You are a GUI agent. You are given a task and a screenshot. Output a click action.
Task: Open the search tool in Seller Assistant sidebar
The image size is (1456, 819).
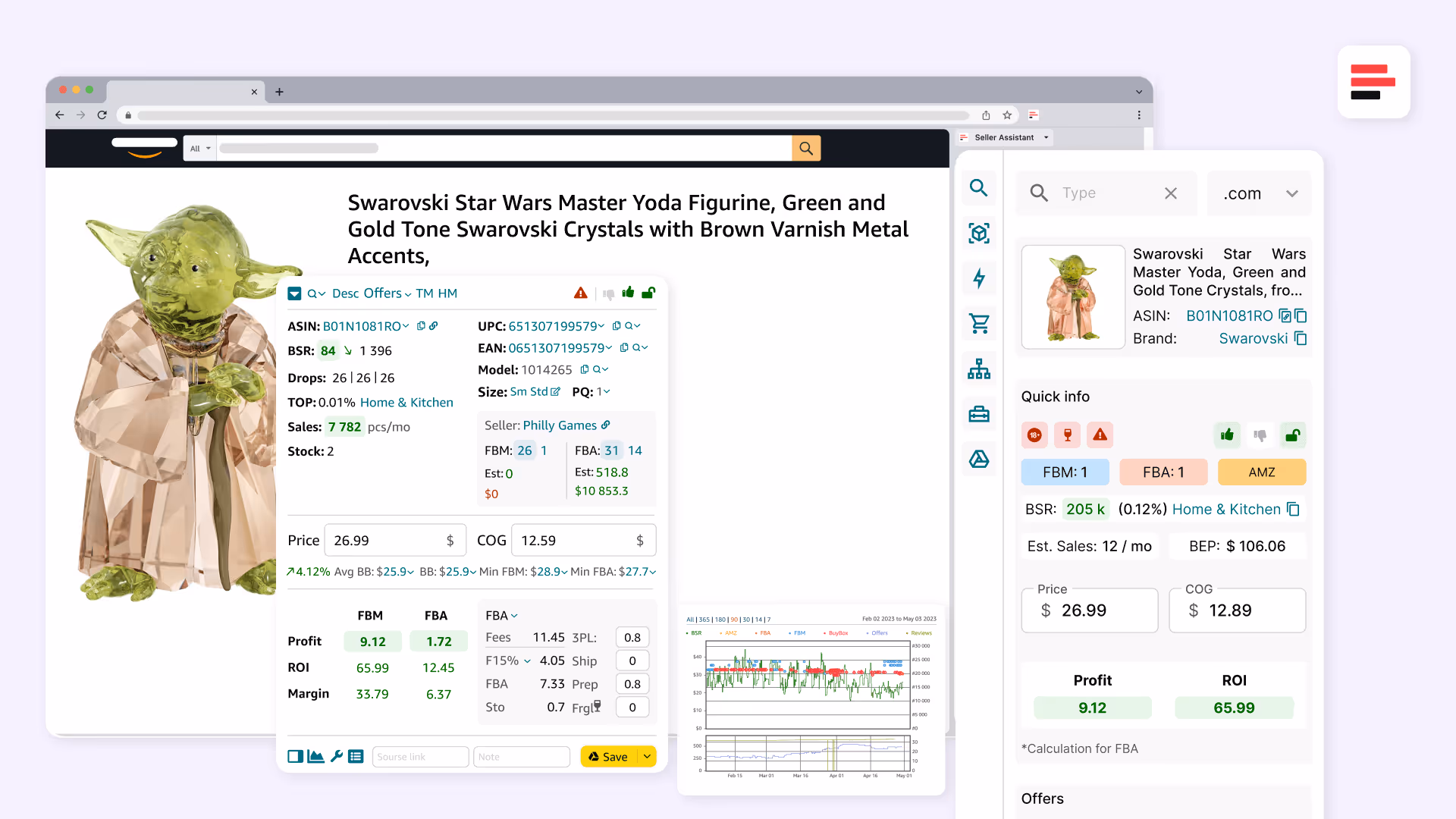tap(979, 188)
